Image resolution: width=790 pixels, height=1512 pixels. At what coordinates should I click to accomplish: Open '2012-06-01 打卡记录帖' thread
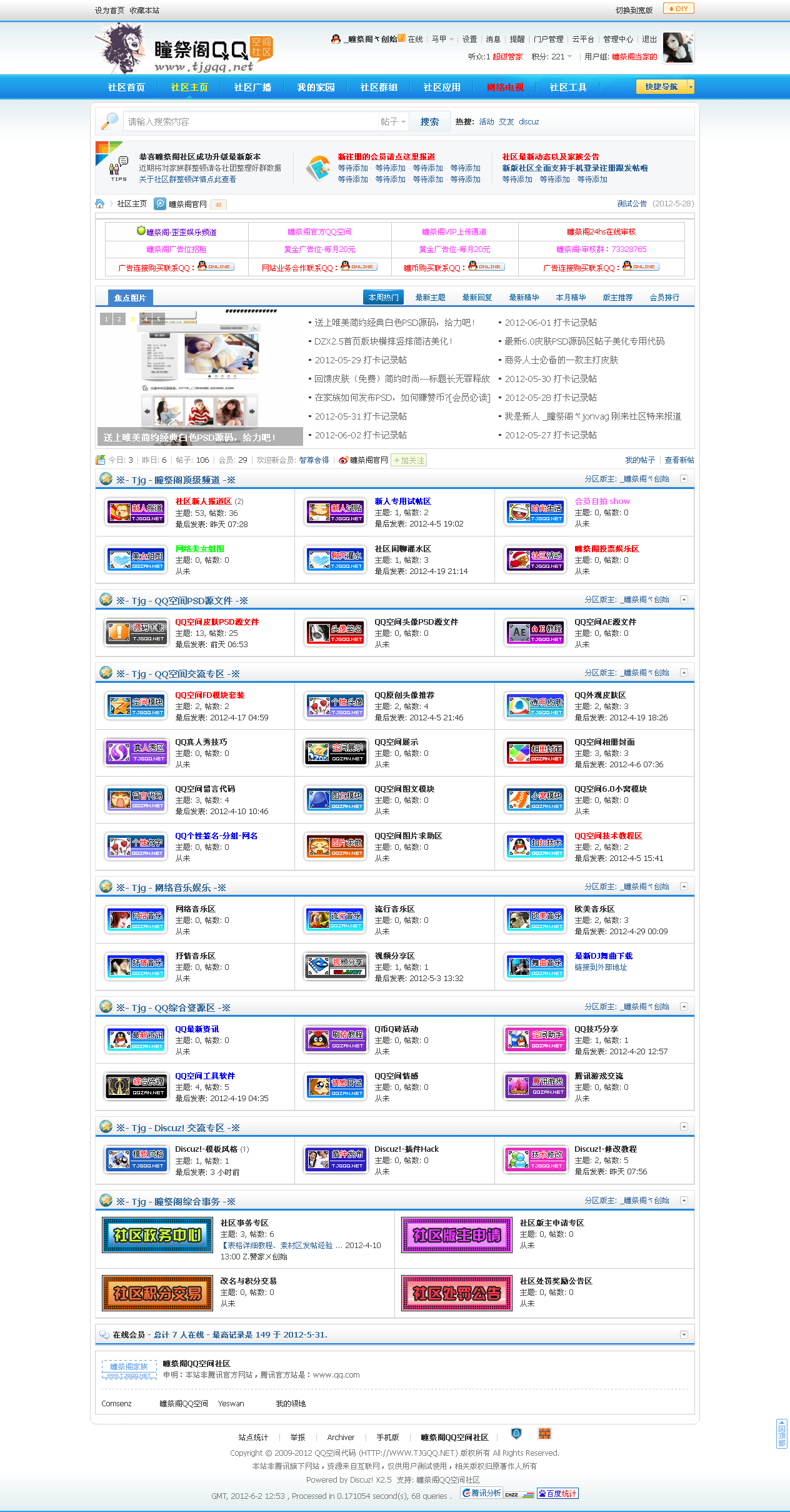coord(551,323)
